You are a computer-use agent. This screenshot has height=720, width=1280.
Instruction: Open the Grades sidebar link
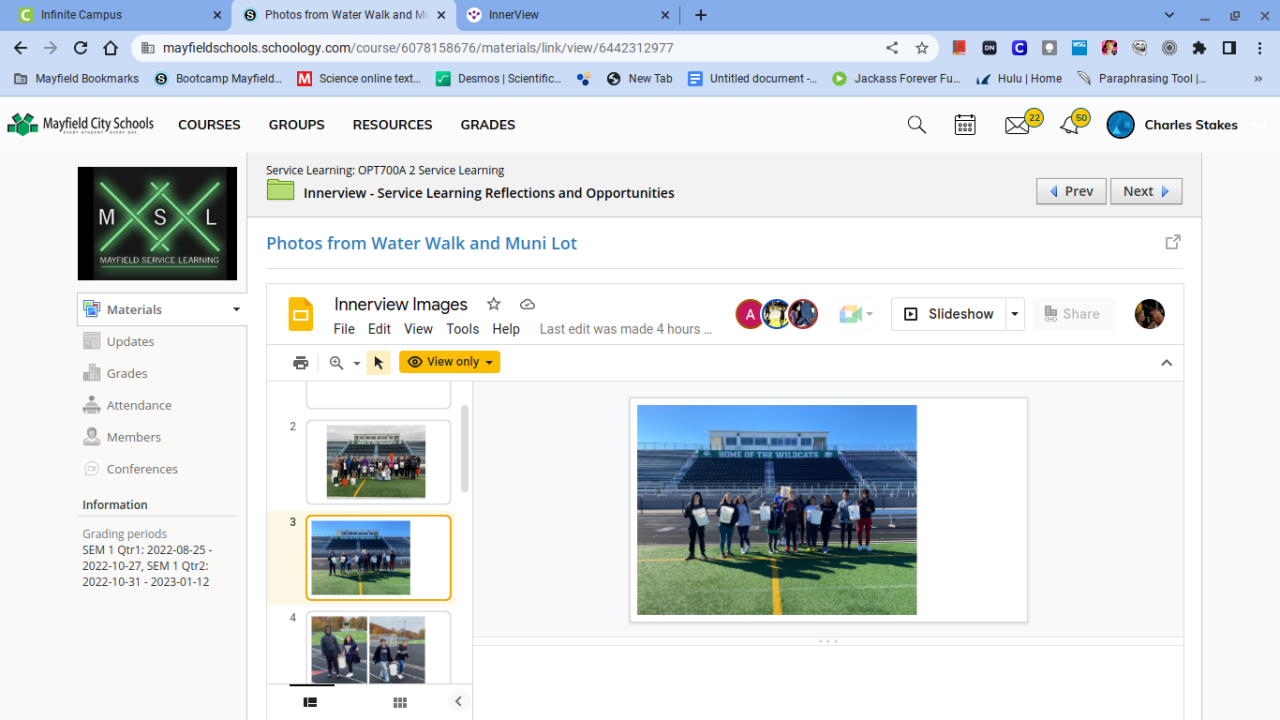(x=127, y=373)
